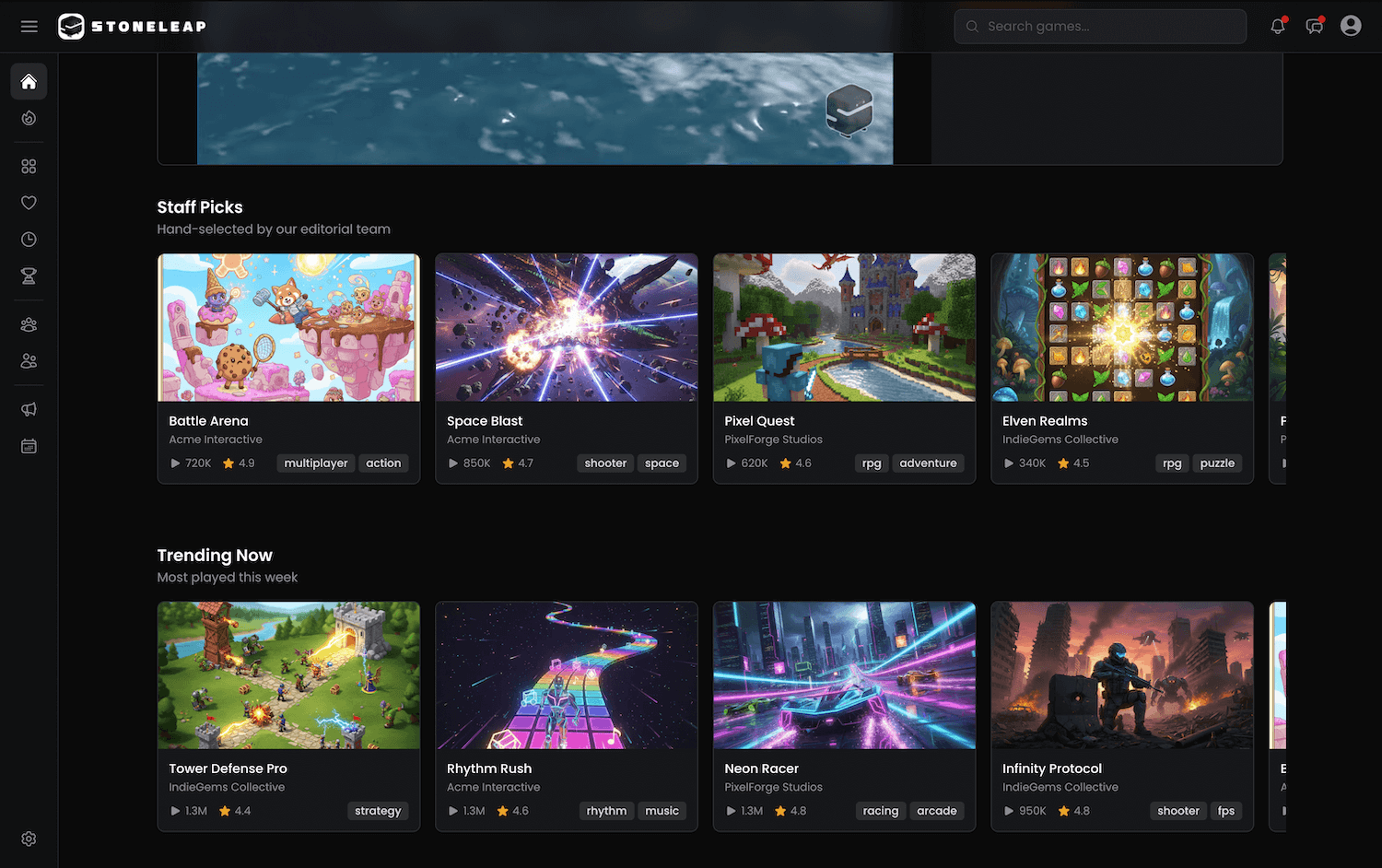Open the flame trending icon in the sidebar

[x=29, y=118]
